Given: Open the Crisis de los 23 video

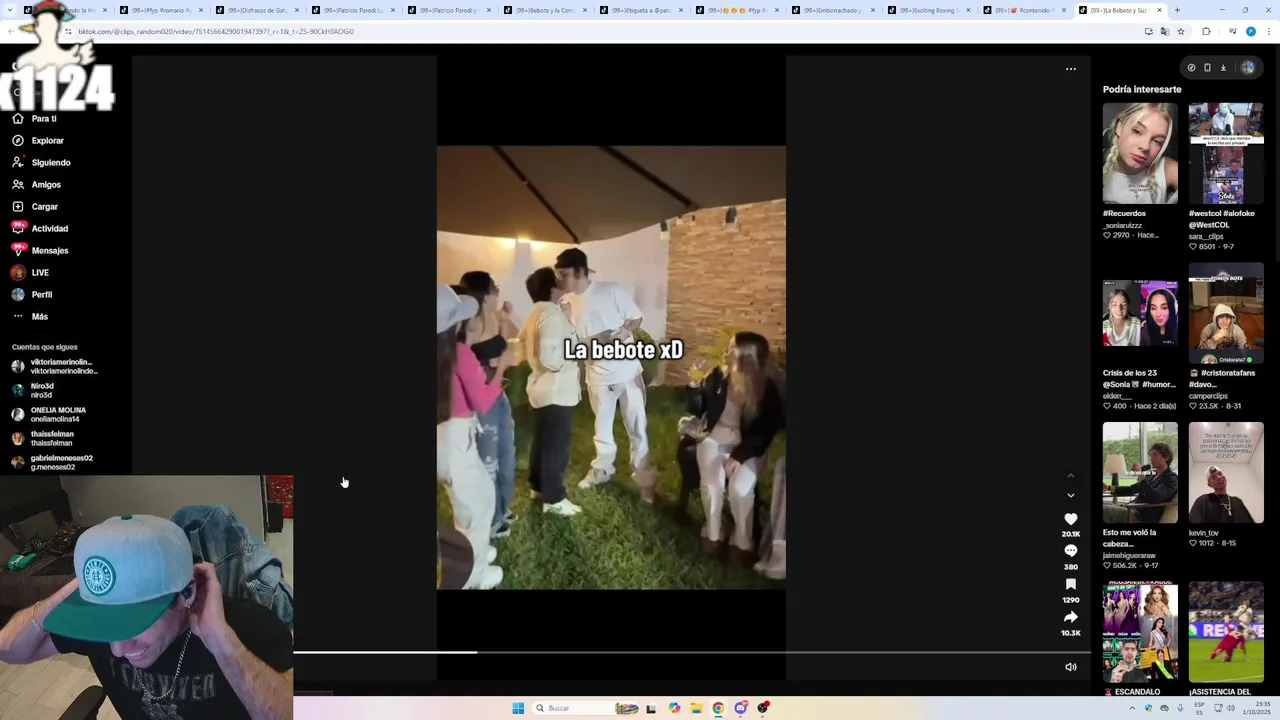Looking at the screenshot, I should tap(1140, 313).
